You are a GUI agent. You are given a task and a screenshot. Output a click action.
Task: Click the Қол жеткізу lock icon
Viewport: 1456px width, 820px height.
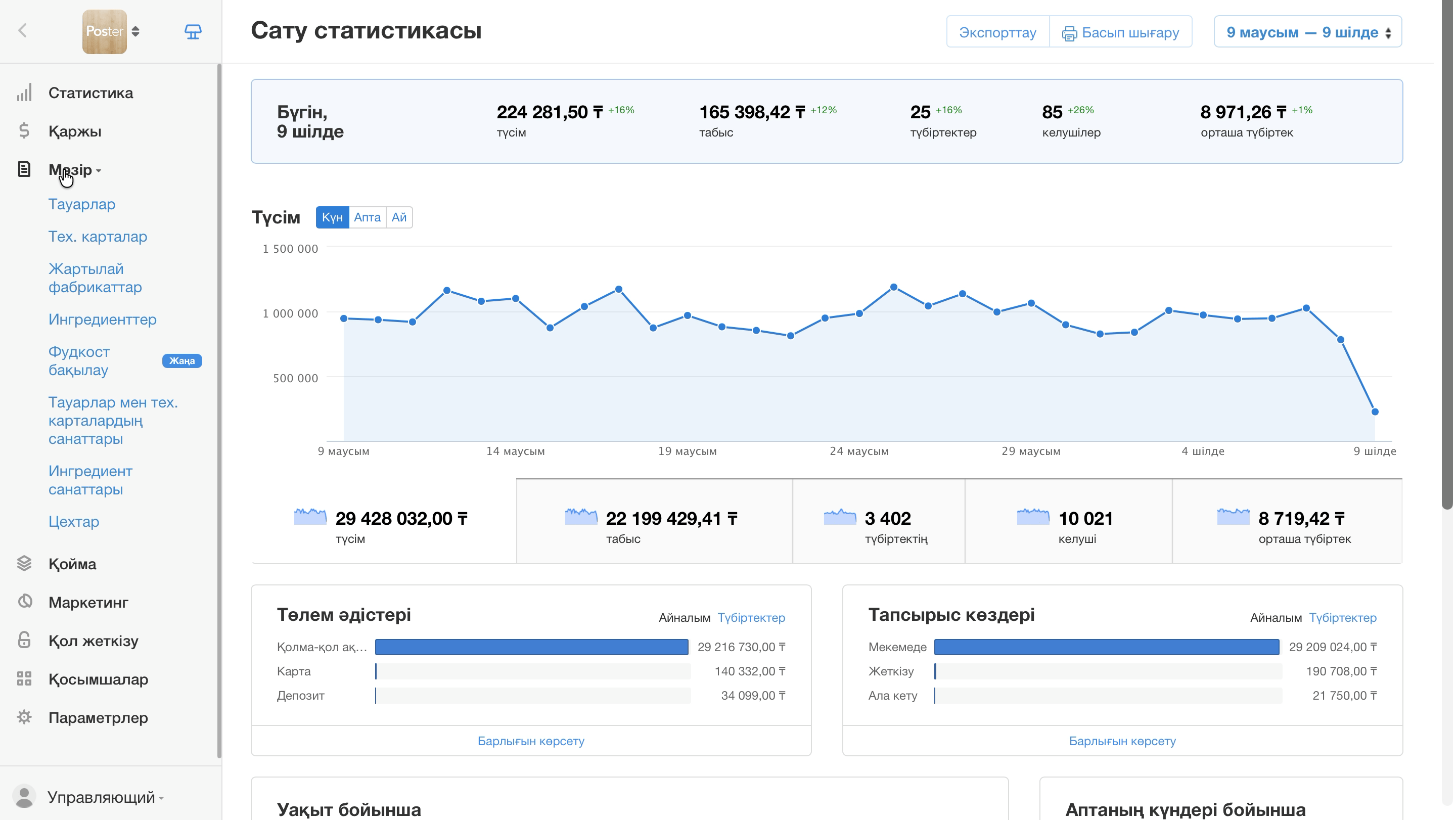click(24, 640)
